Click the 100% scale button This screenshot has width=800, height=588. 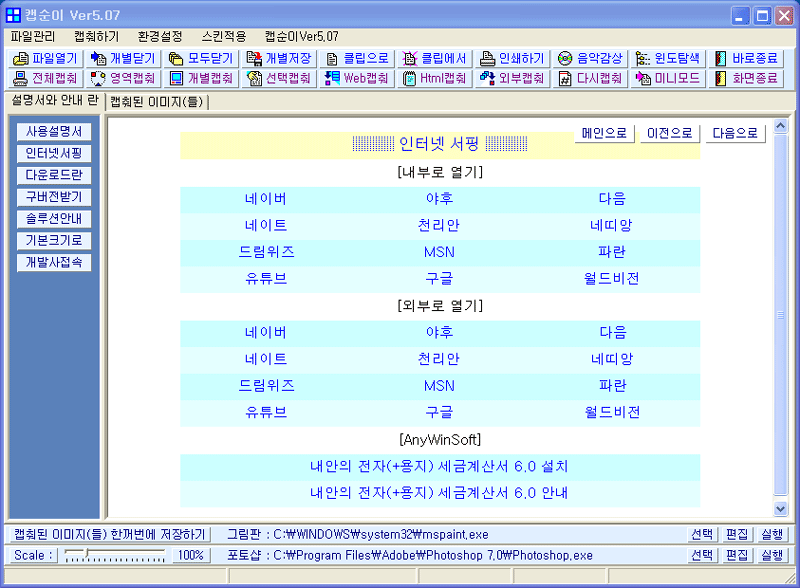point(191,555)
